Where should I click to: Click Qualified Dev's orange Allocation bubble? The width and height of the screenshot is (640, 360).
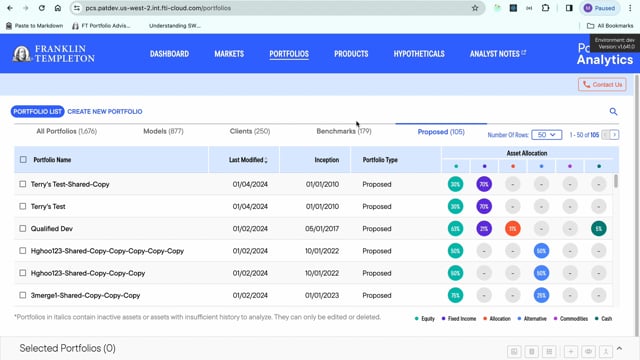pyautogui.click(x=513, y=229)
